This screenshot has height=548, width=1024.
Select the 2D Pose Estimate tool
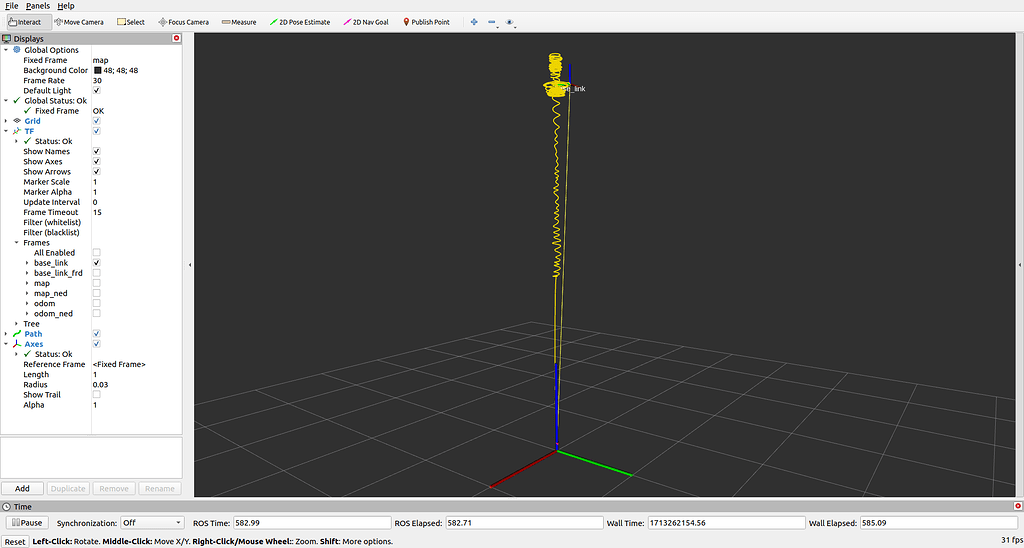[300, 22]
